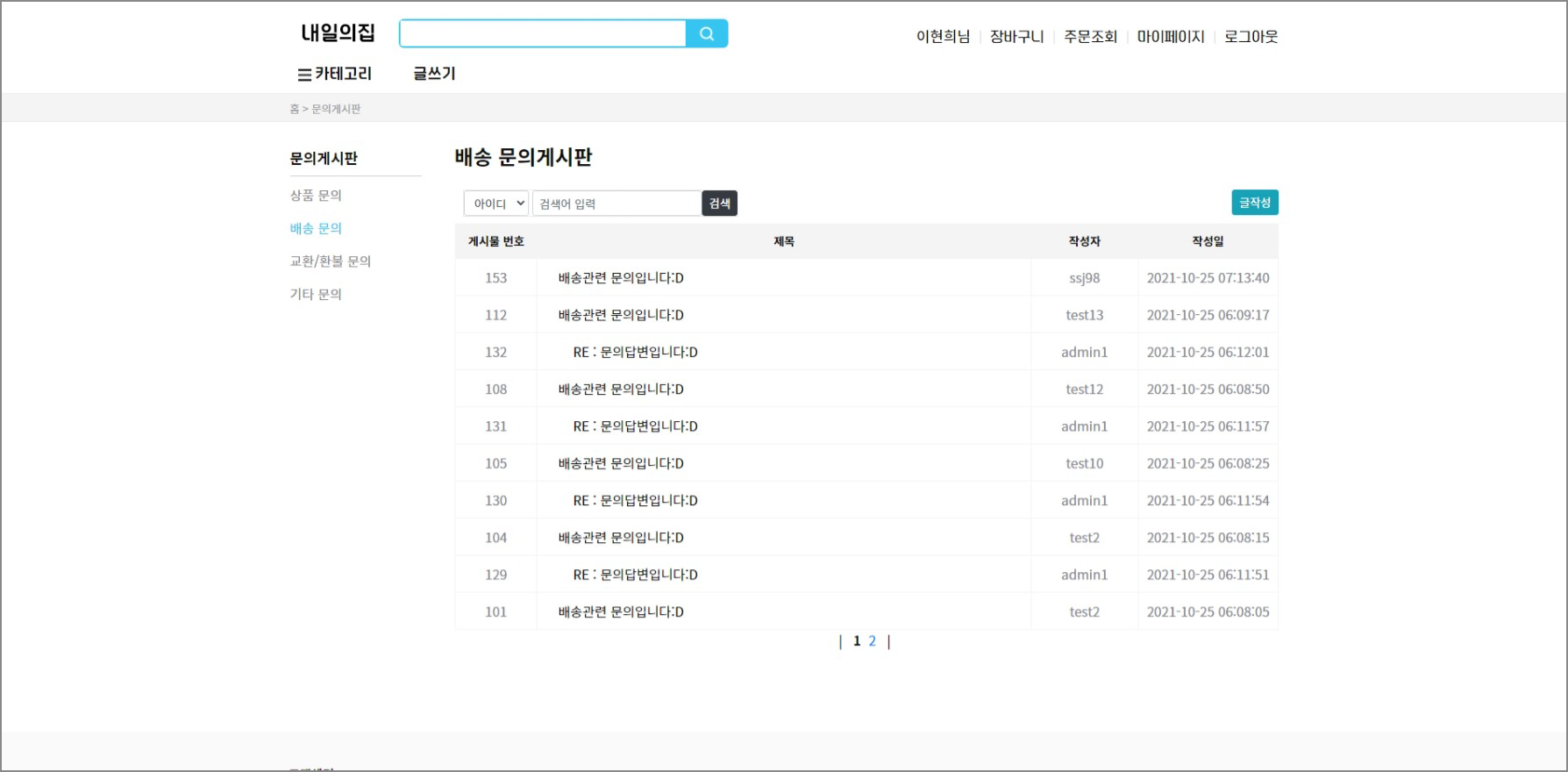
Task: Go to 장바구니 cart
Action: tap(1017, 37)
